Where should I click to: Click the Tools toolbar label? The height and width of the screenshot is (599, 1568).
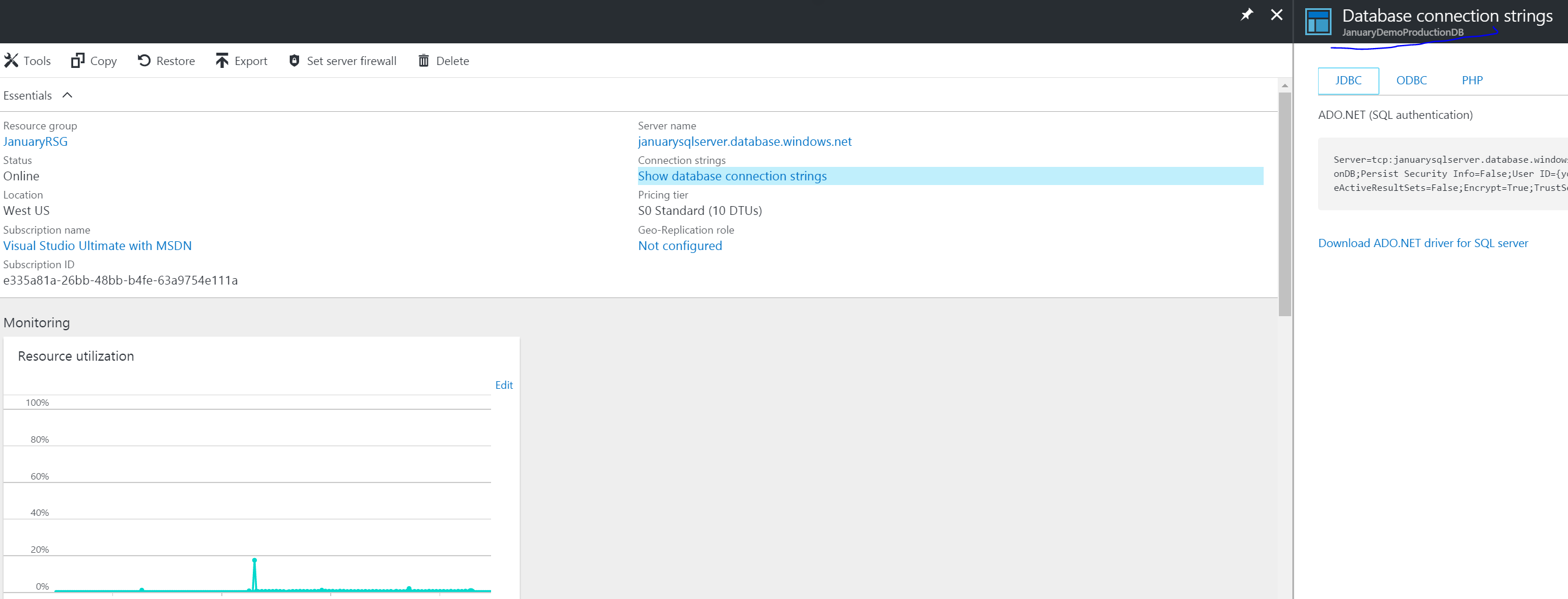(x=37, y=61)
